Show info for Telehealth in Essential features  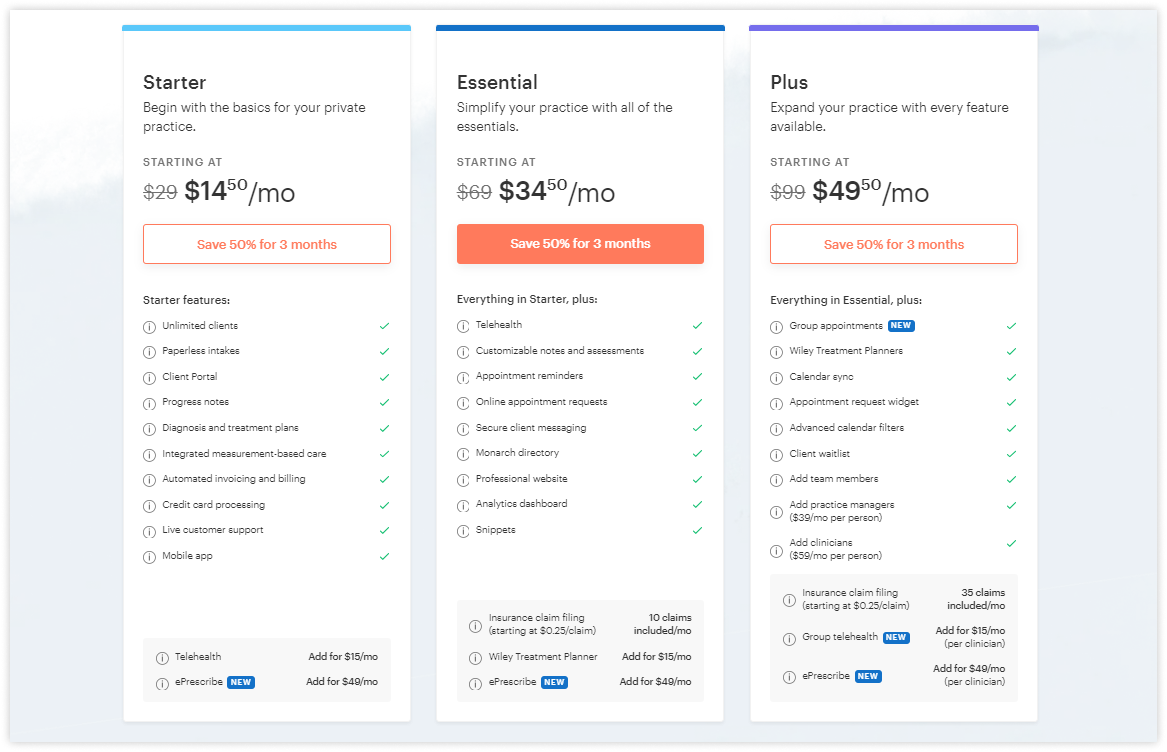coord(463,326)
